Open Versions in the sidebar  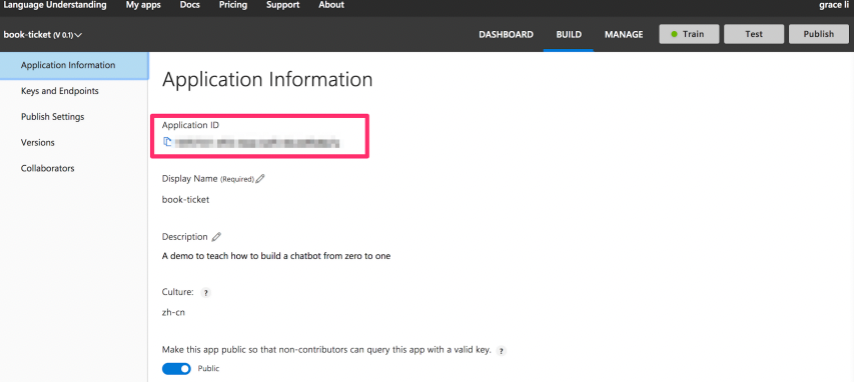pyautogui.click(x=38, y=143)
